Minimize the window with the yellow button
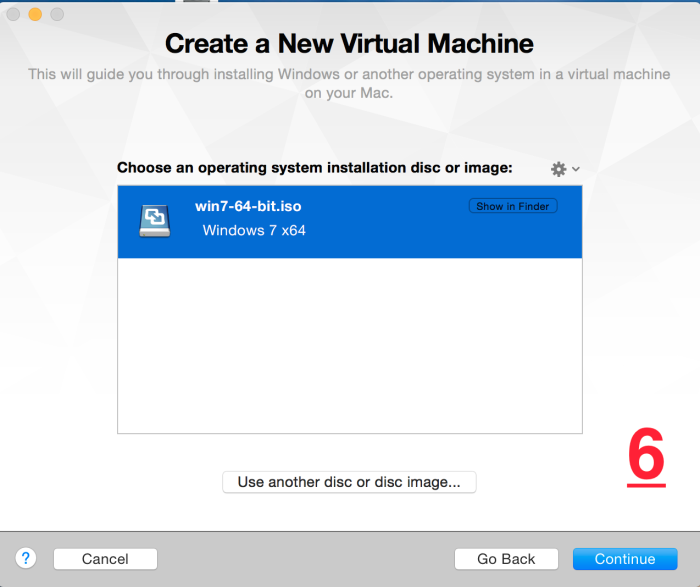Screen dimensions: 700x587 click(x=35, y=14)
